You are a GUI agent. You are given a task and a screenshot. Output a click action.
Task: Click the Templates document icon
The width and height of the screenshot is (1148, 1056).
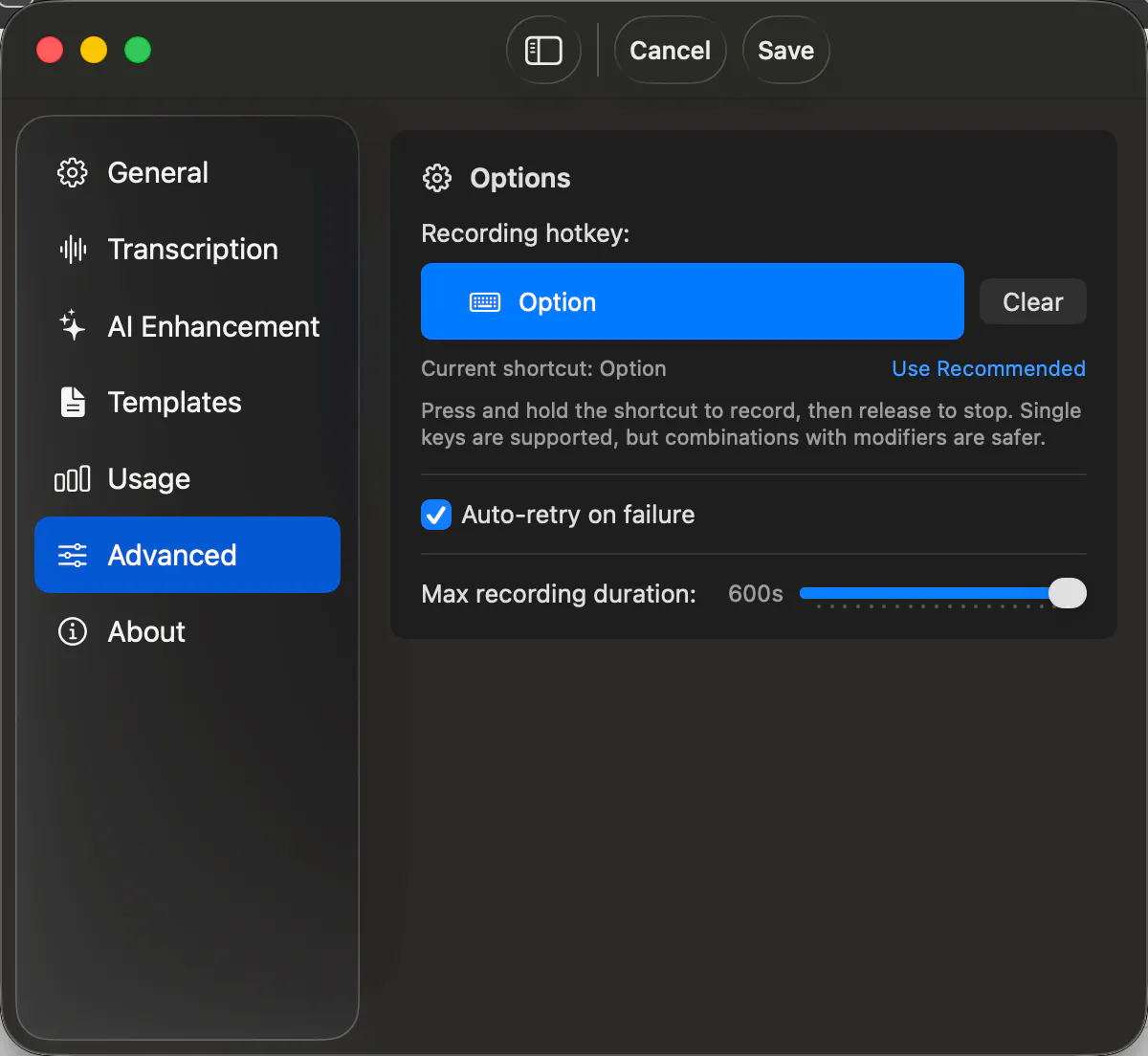(73, 403)
